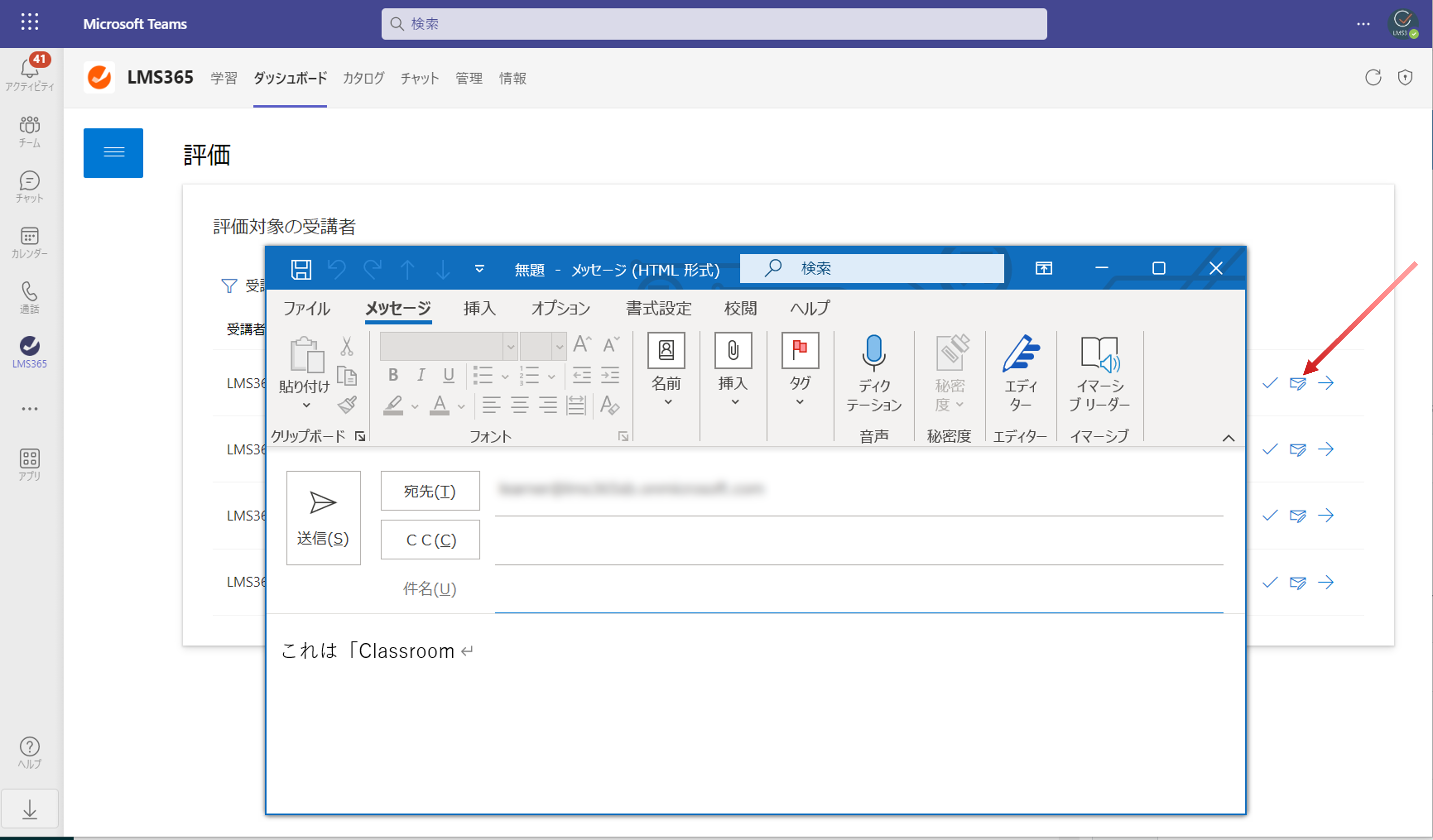Expand the paste (貼り付け) options arrow
Screen dimensions: 1433x840
(306, 405)
